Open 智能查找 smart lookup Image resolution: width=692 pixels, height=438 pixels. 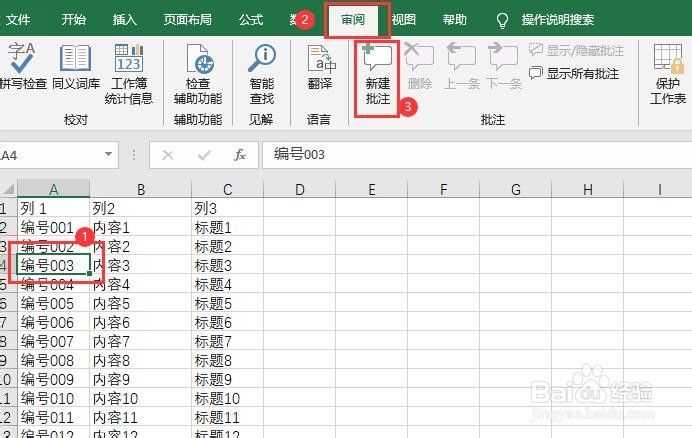tap(262, 73)
